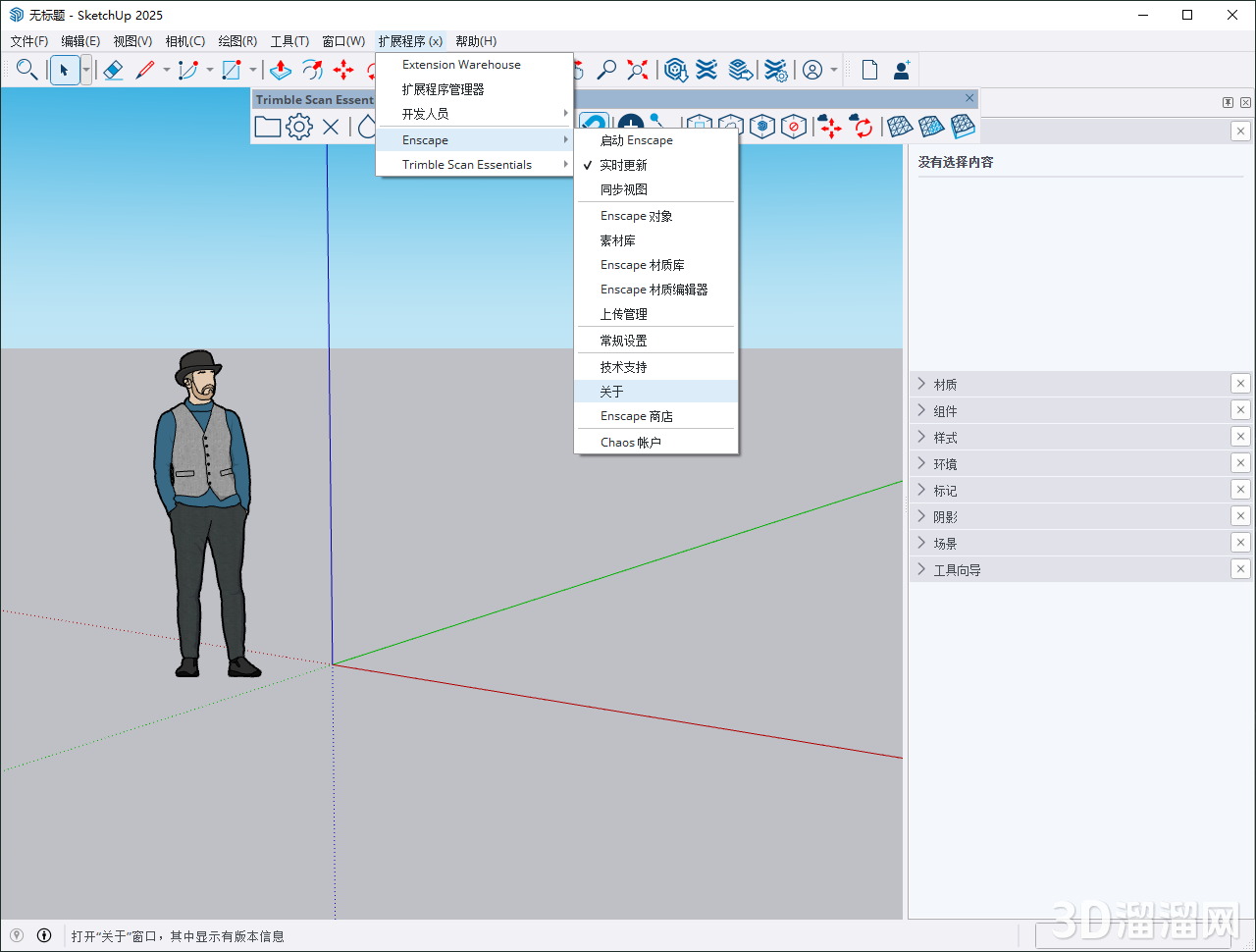Click 扩展程序管理器 entry
The width and height of the screenshot is (1256, 952).
click(x=442, y=88)
